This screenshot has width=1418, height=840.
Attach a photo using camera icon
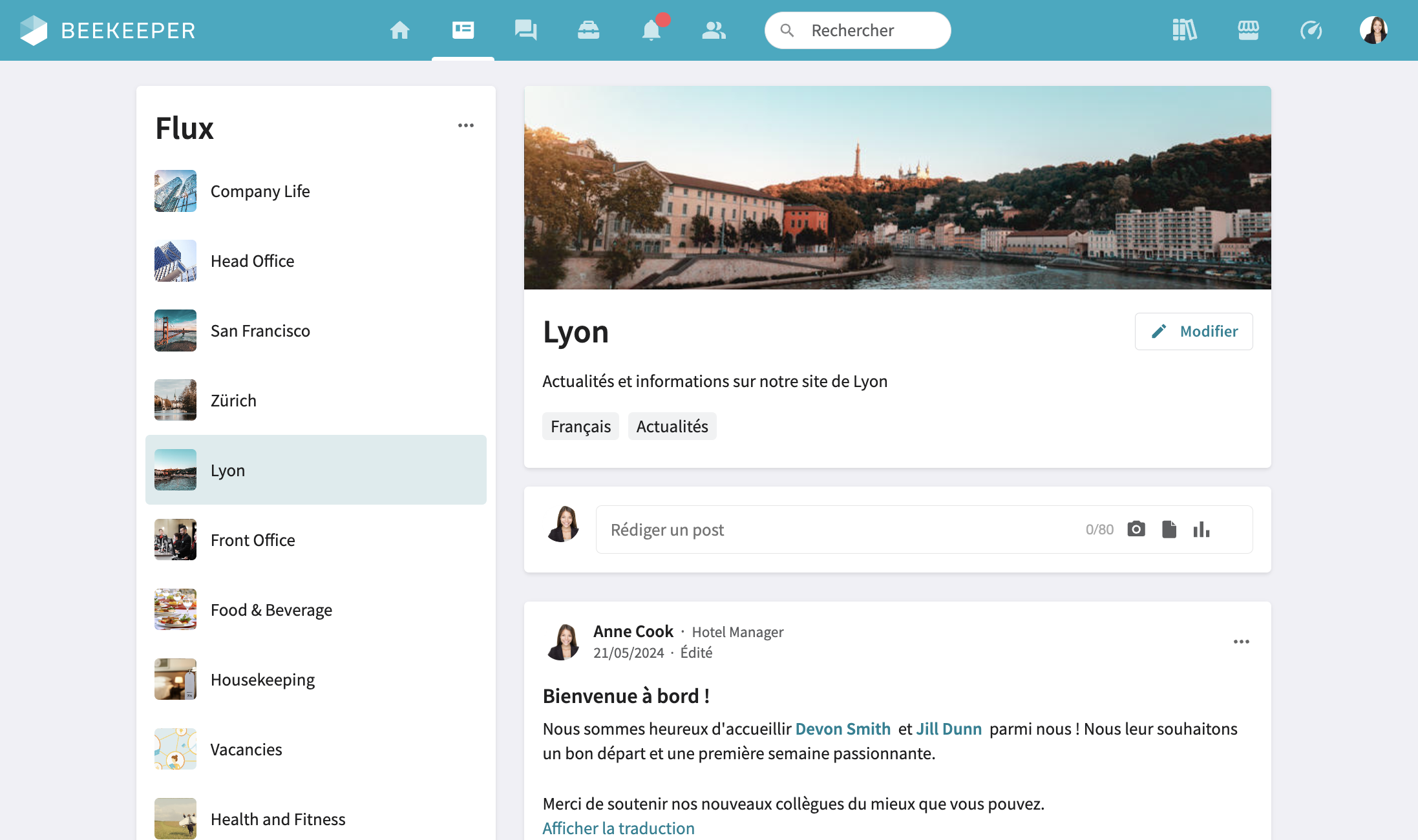pyautogui.click(x=1136, y=529)
